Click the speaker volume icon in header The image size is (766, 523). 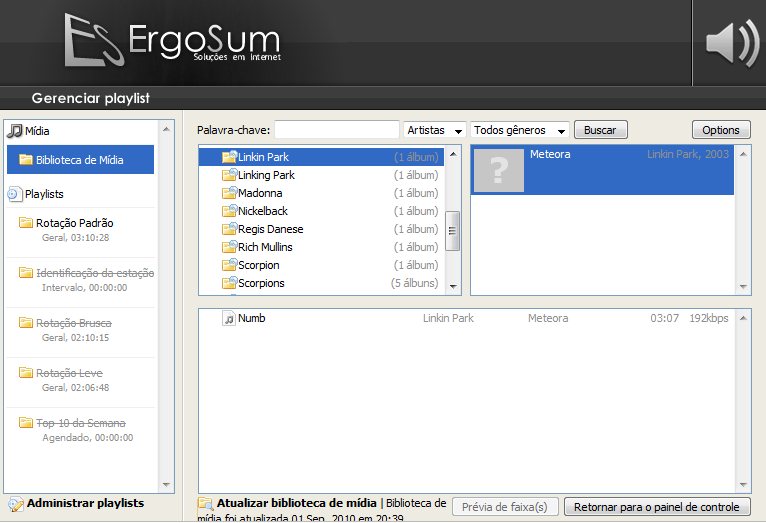(732, 43)
